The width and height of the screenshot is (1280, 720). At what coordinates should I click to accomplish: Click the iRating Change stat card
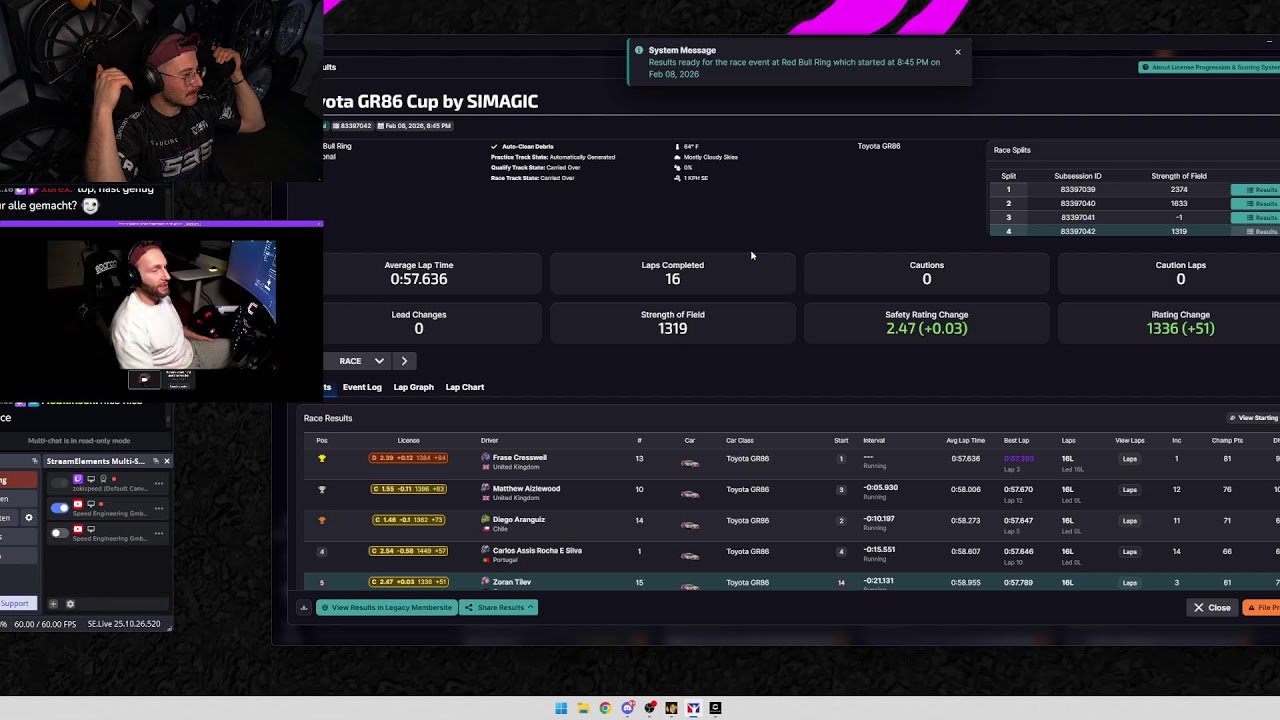(1181, 322)
